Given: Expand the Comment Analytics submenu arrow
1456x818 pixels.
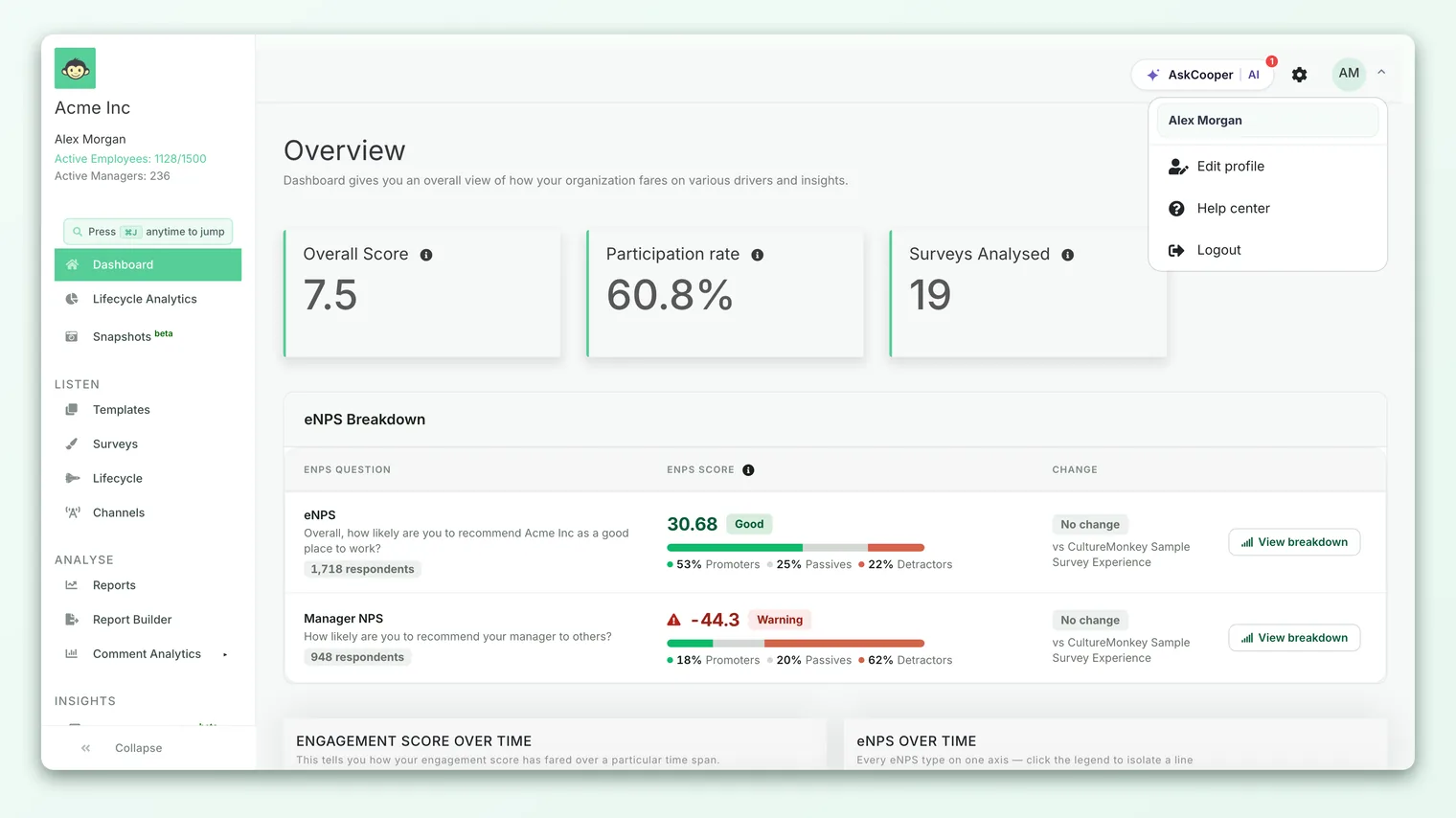Looking at the screenshot, I should click(225, 655).
